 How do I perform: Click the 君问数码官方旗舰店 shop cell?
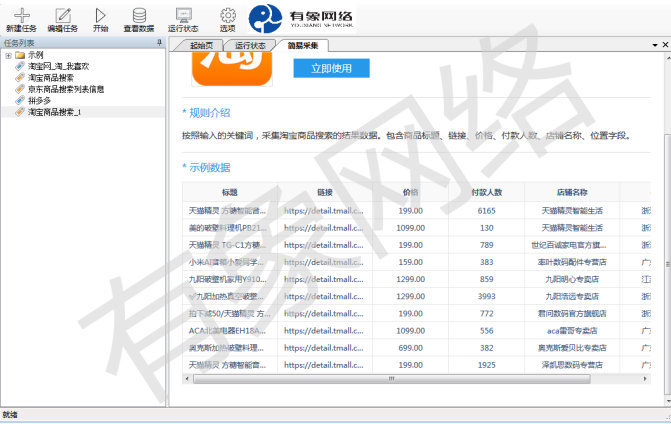click(572, 314)
